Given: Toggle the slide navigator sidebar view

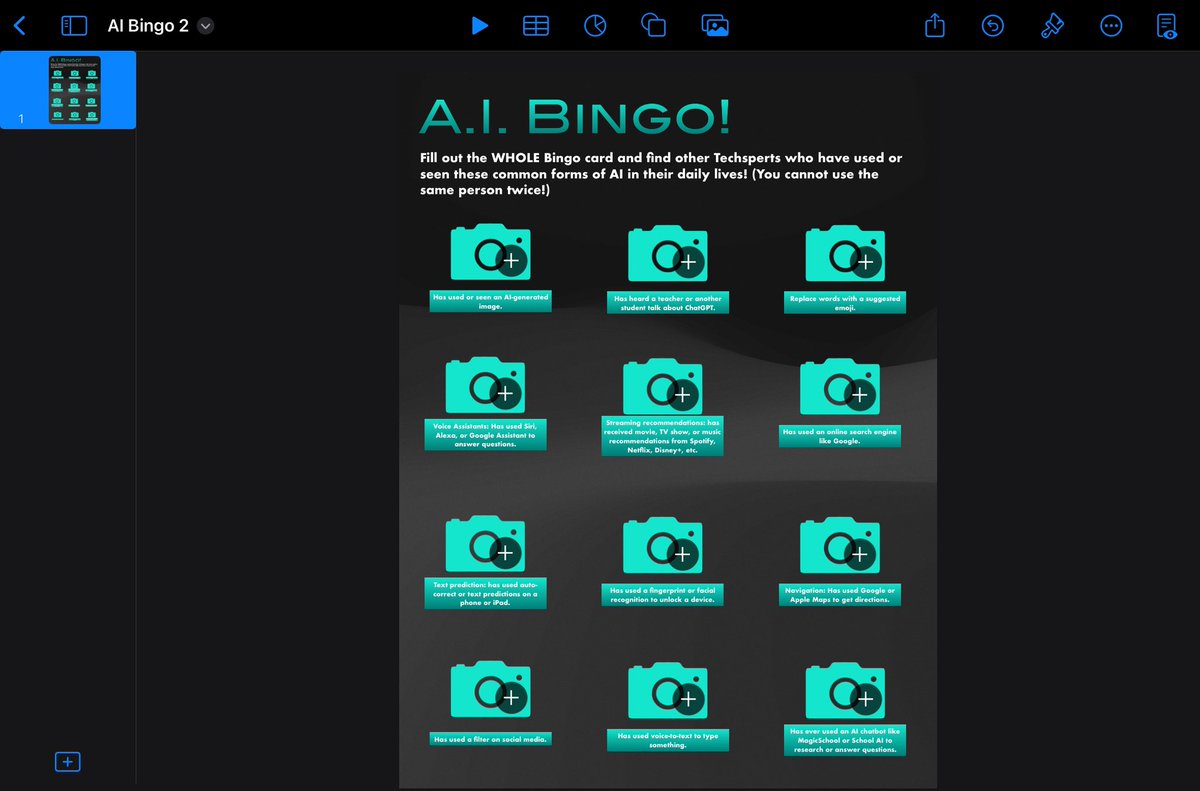Looking at the screenshot, I should 73,26.
